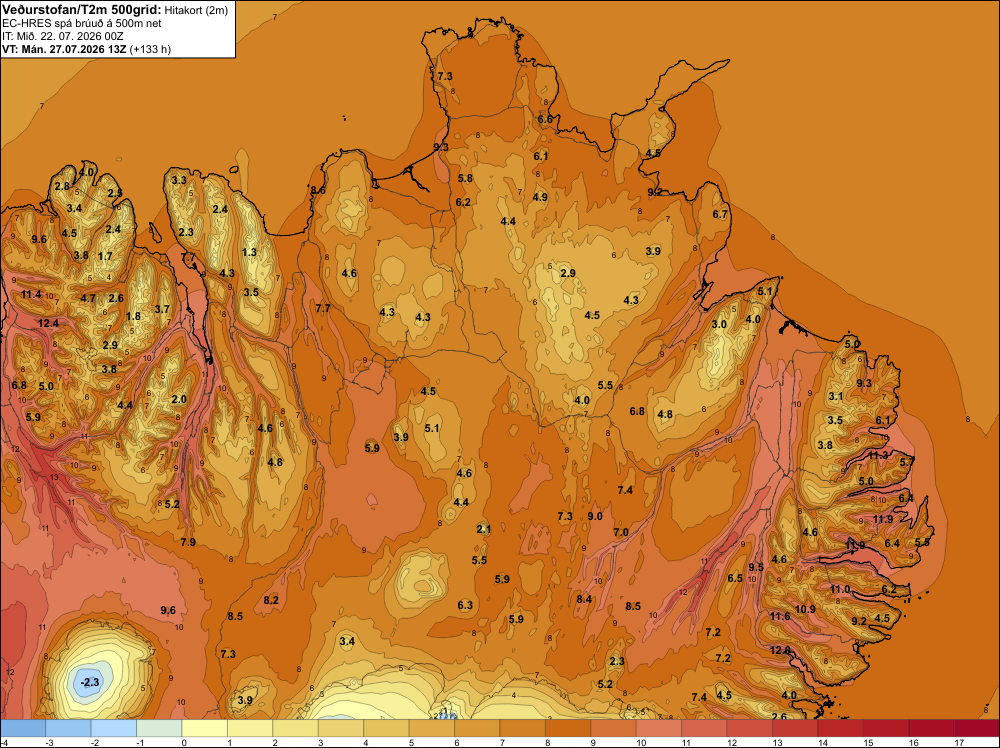Click the 4.7 temperature value

point(88,298)
